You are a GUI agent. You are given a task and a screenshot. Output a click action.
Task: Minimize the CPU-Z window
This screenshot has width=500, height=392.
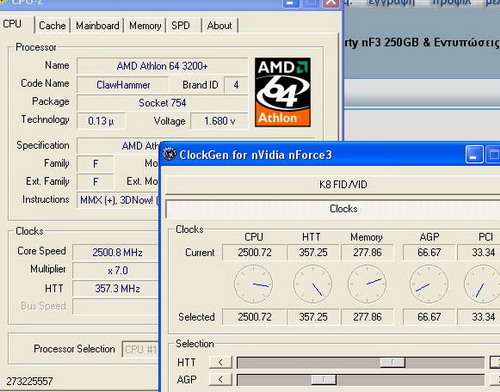(x=290, y=3)
